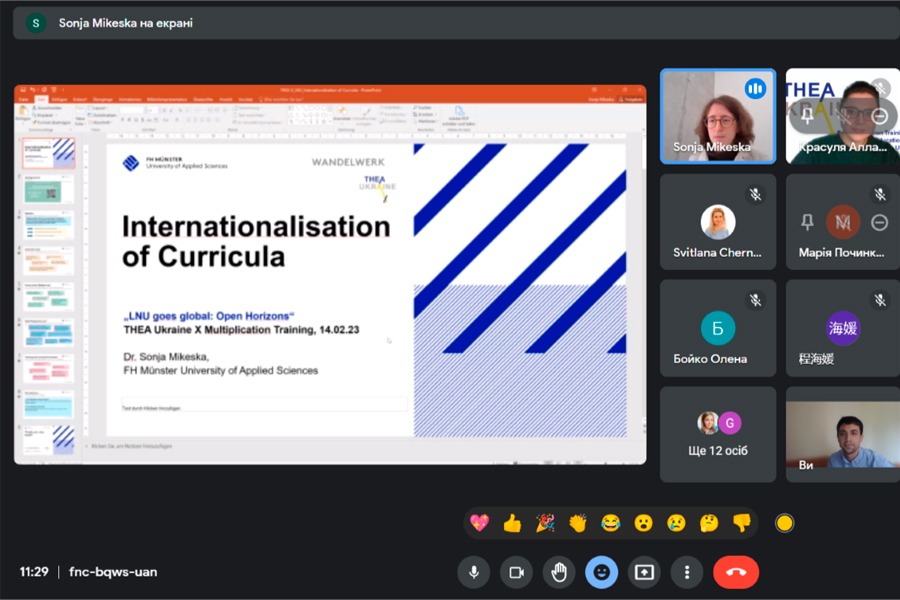This screenshot has height=600, width=900.
Task: Close the emoji reactions bar
Action: tap(602, 572)
